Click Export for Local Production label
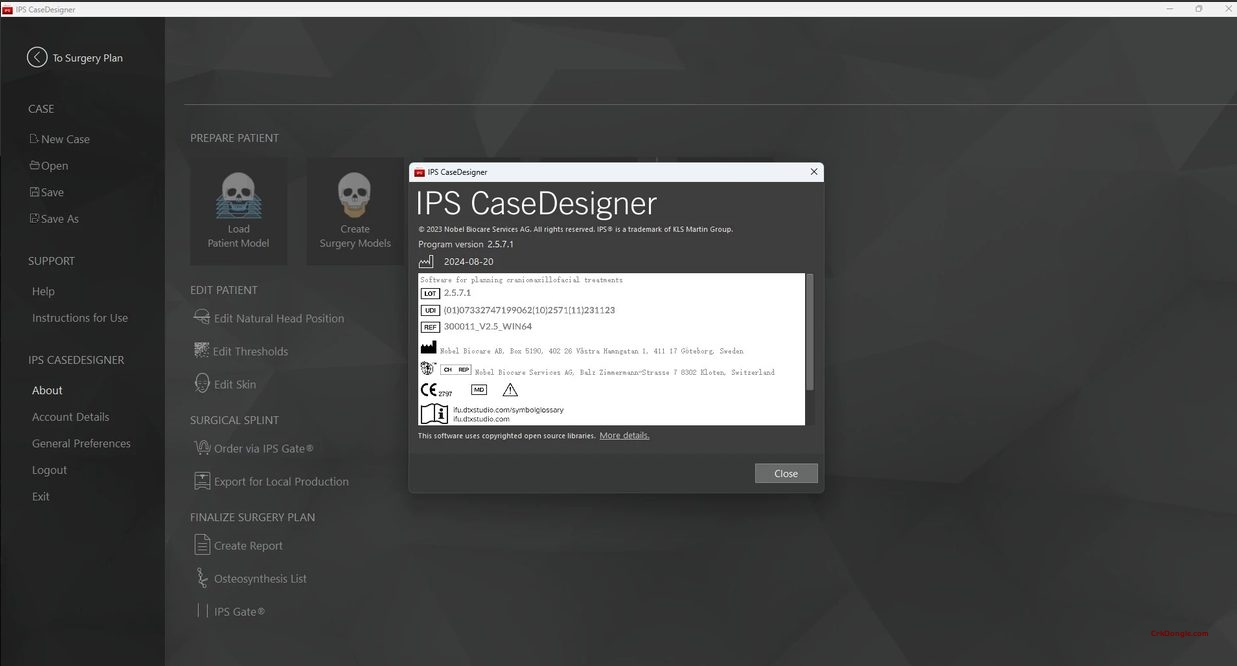Screen dimensions: 1237x666 point(281,481)
